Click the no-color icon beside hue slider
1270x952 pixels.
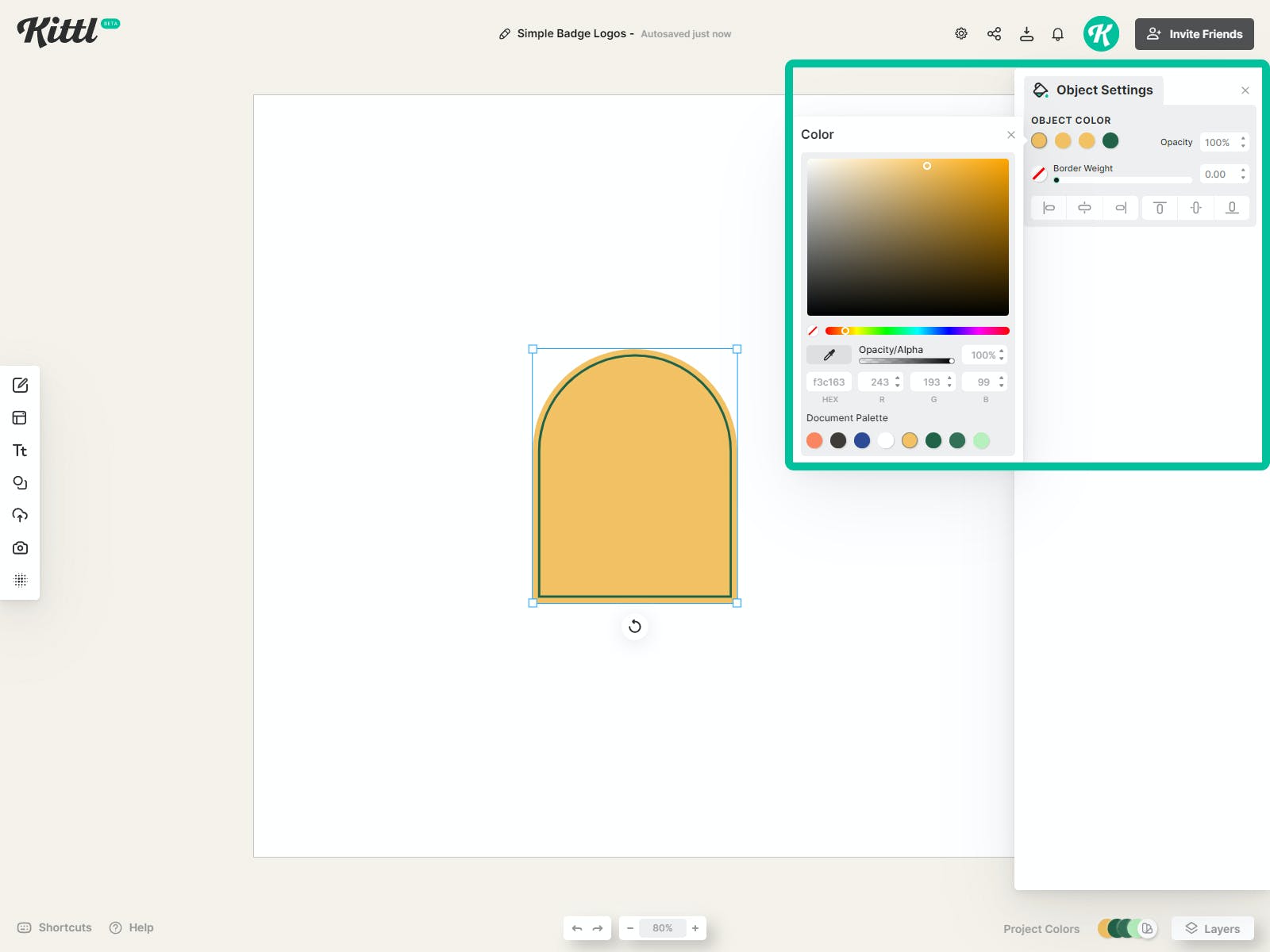point(813,331)
